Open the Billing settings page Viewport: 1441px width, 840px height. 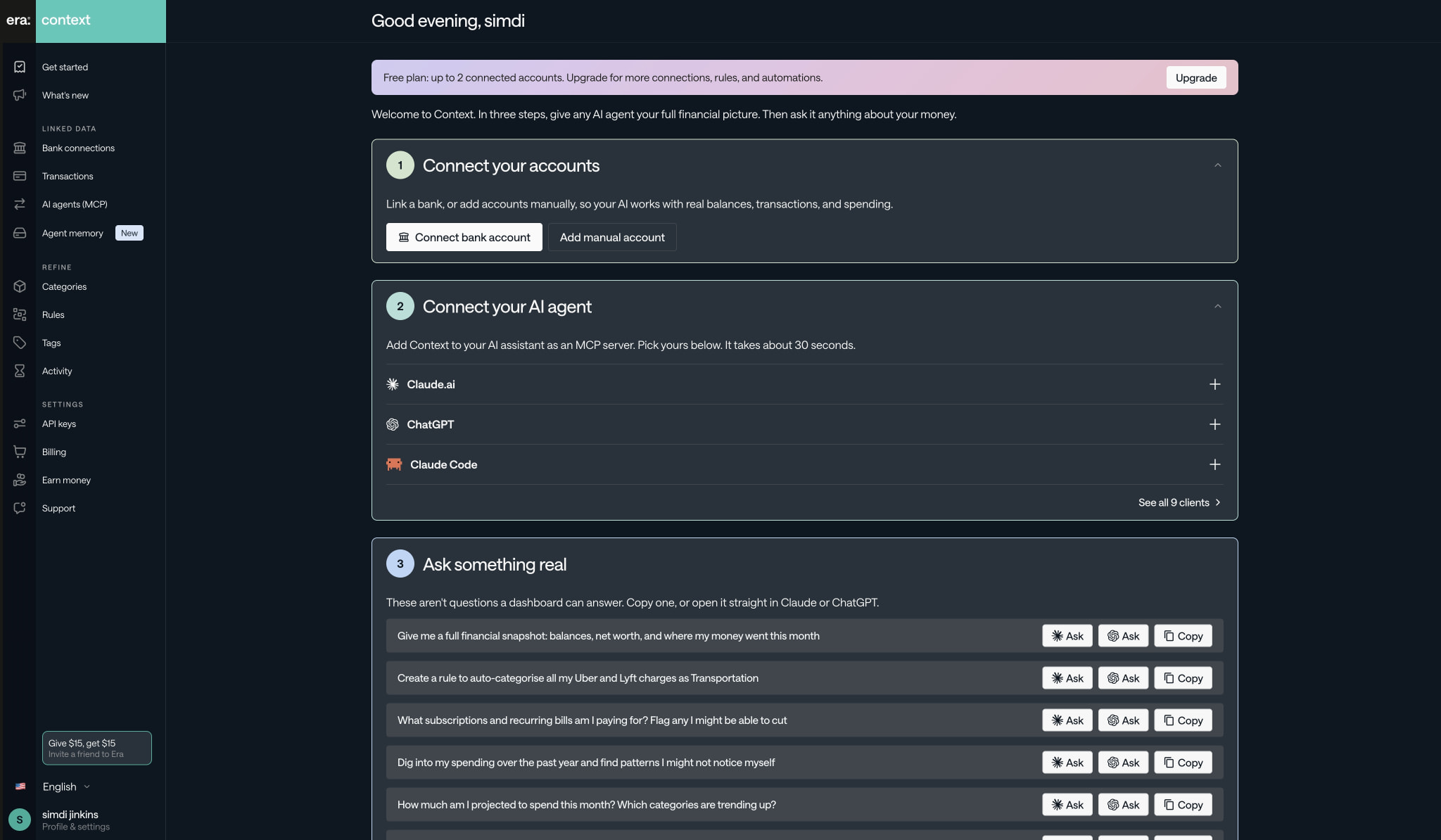coord(53,452)
